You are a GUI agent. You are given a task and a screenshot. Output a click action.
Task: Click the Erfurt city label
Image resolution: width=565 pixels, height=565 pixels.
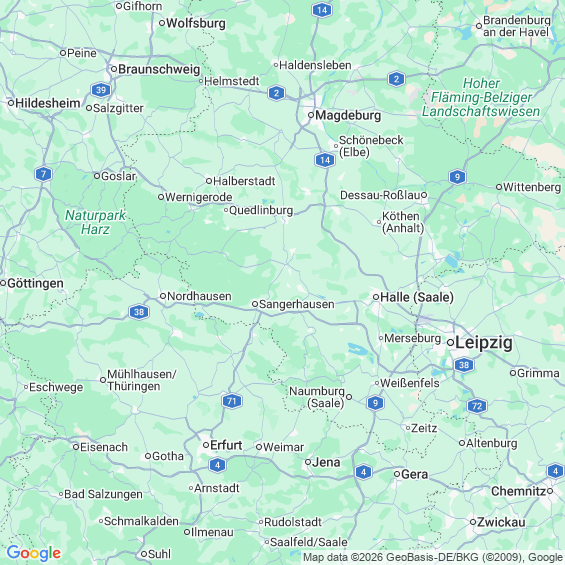(226, 445)
